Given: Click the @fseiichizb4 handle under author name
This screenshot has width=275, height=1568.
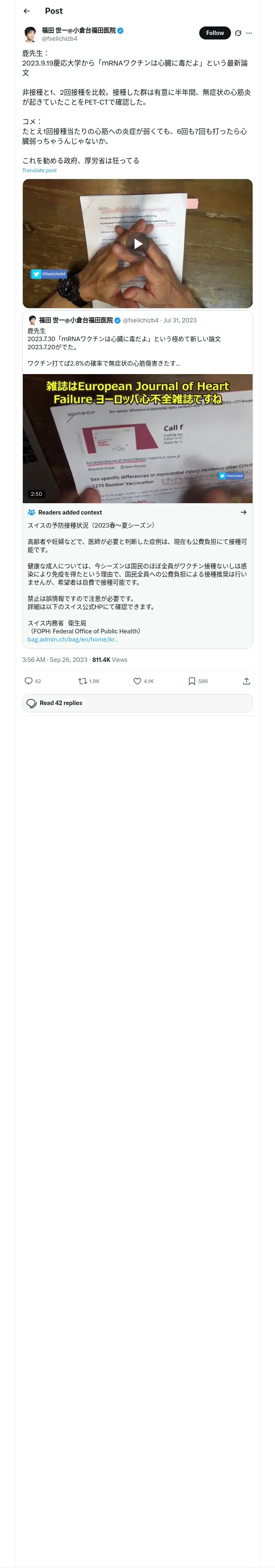Looking at the screenshot, I should pos(59,38).
